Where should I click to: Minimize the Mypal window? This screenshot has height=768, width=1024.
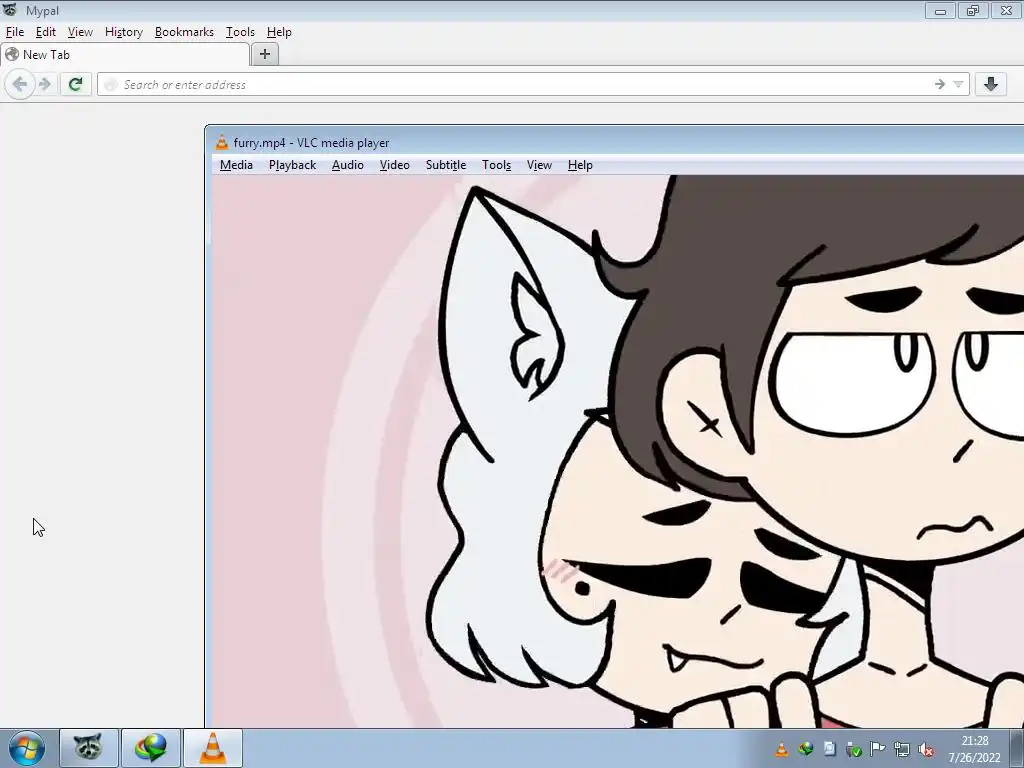coord(940,10)
